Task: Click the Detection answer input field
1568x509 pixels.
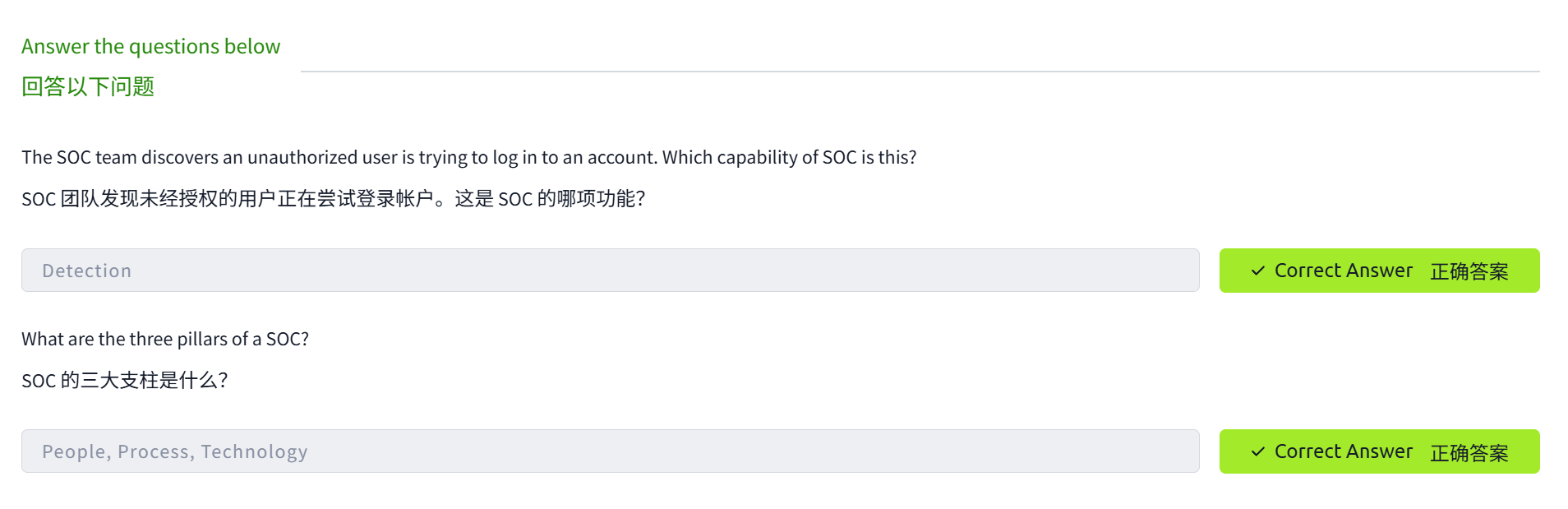Action: coord(610,271)
